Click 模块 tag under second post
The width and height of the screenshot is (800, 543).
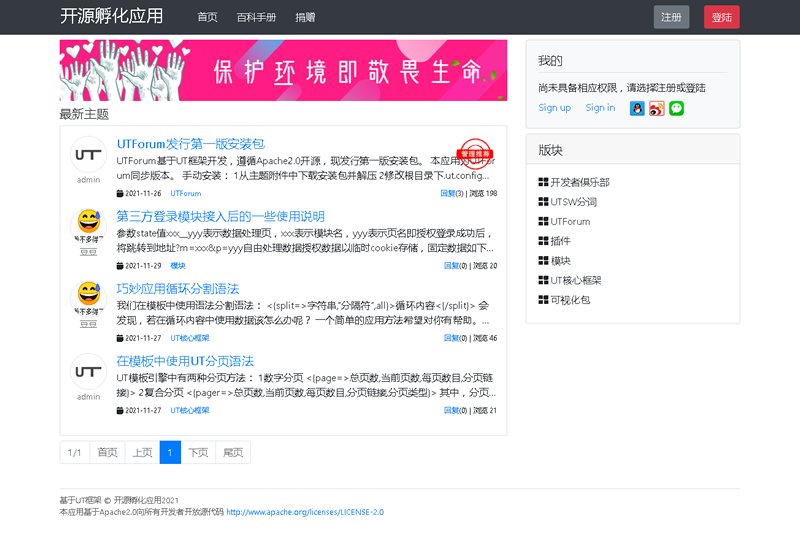pyautogui.click(x=178, y=266)
